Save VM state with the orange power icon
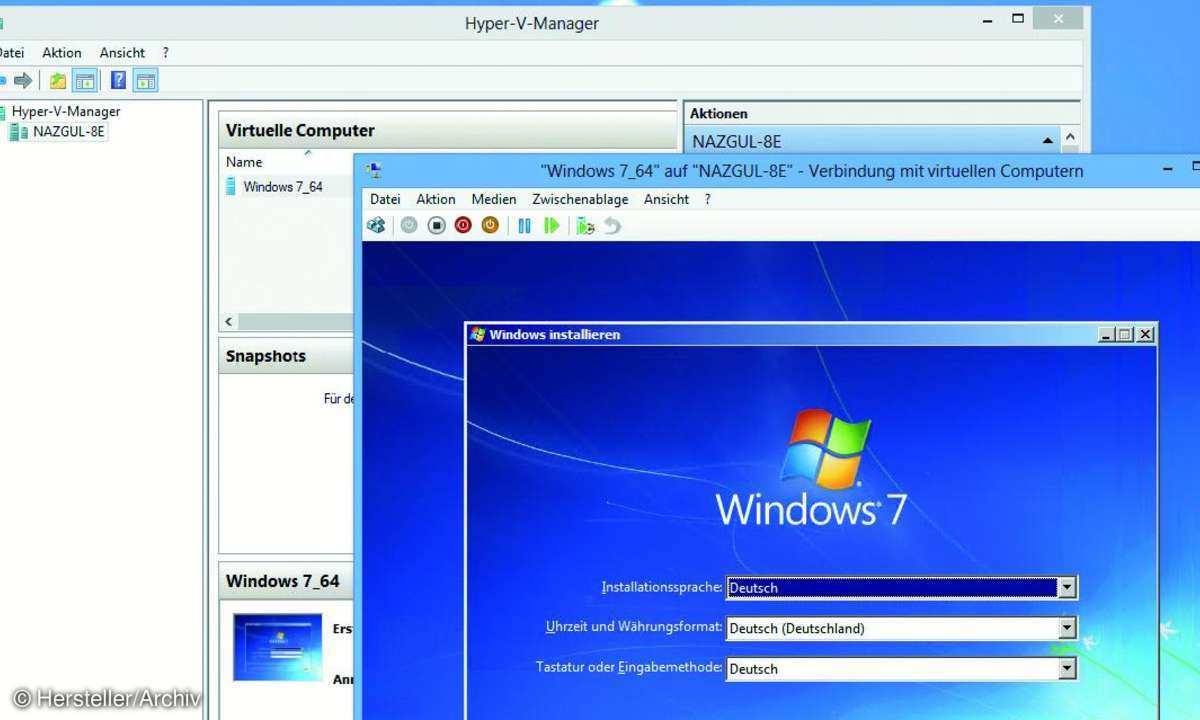The image size is (1200, 720). [490, 226]
